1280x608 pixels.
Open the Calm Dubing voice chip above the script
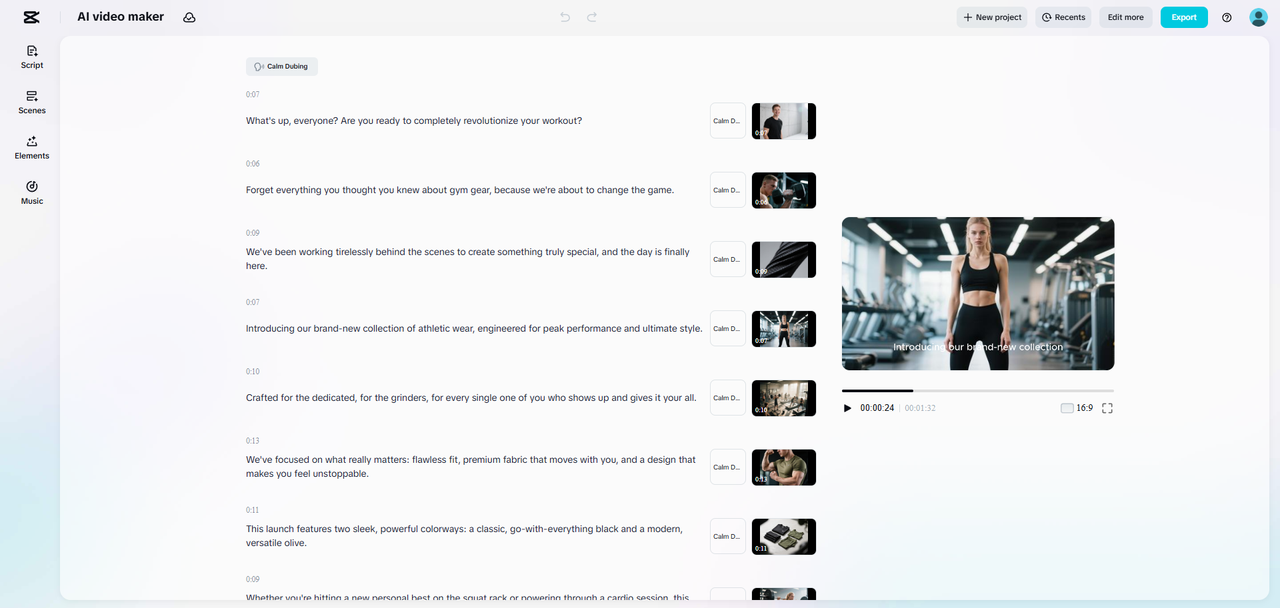pyautogui.click(x=281, y=66)
